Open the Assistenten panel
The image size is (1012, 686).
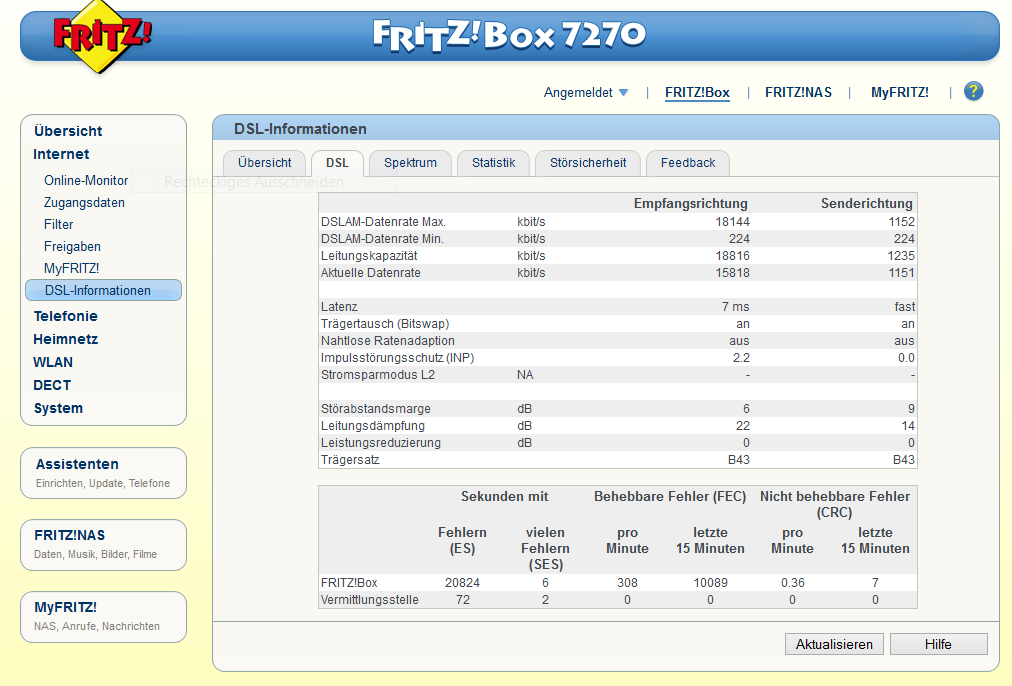coord(103,473)
